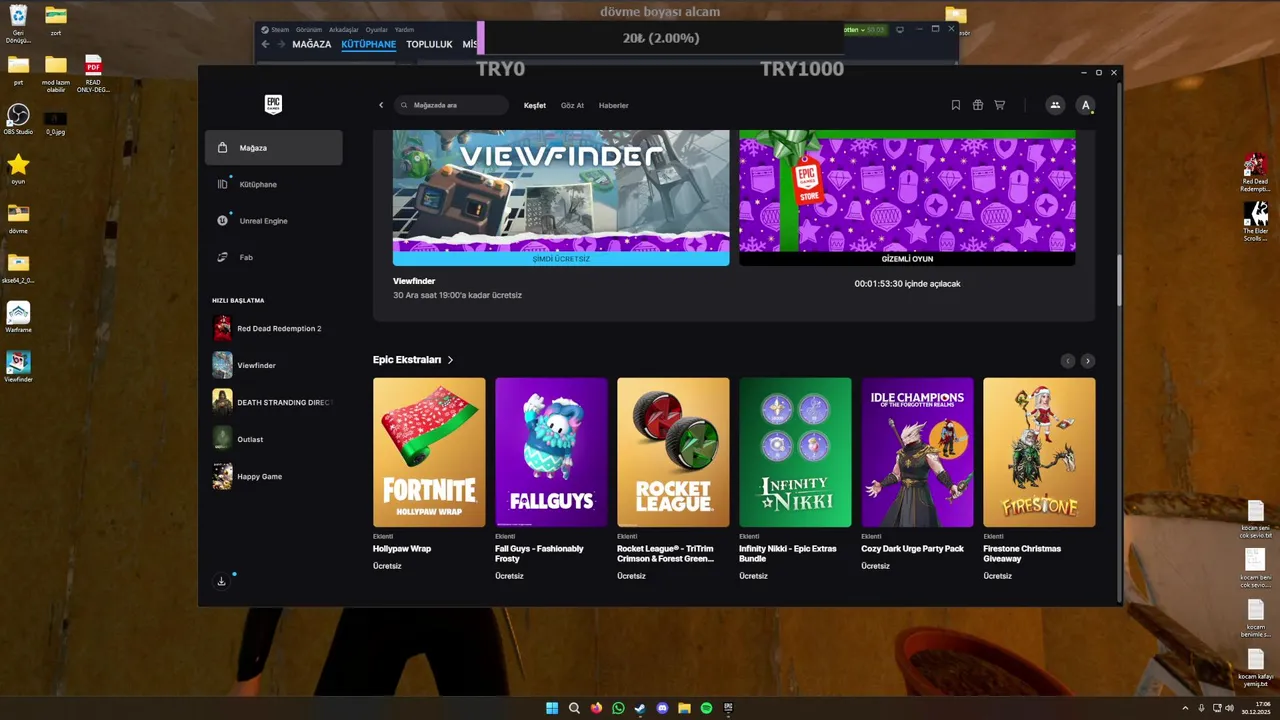Expand the Epic Ekstraları section chevron
This screenshot has height=720, width=1280.
451,360
